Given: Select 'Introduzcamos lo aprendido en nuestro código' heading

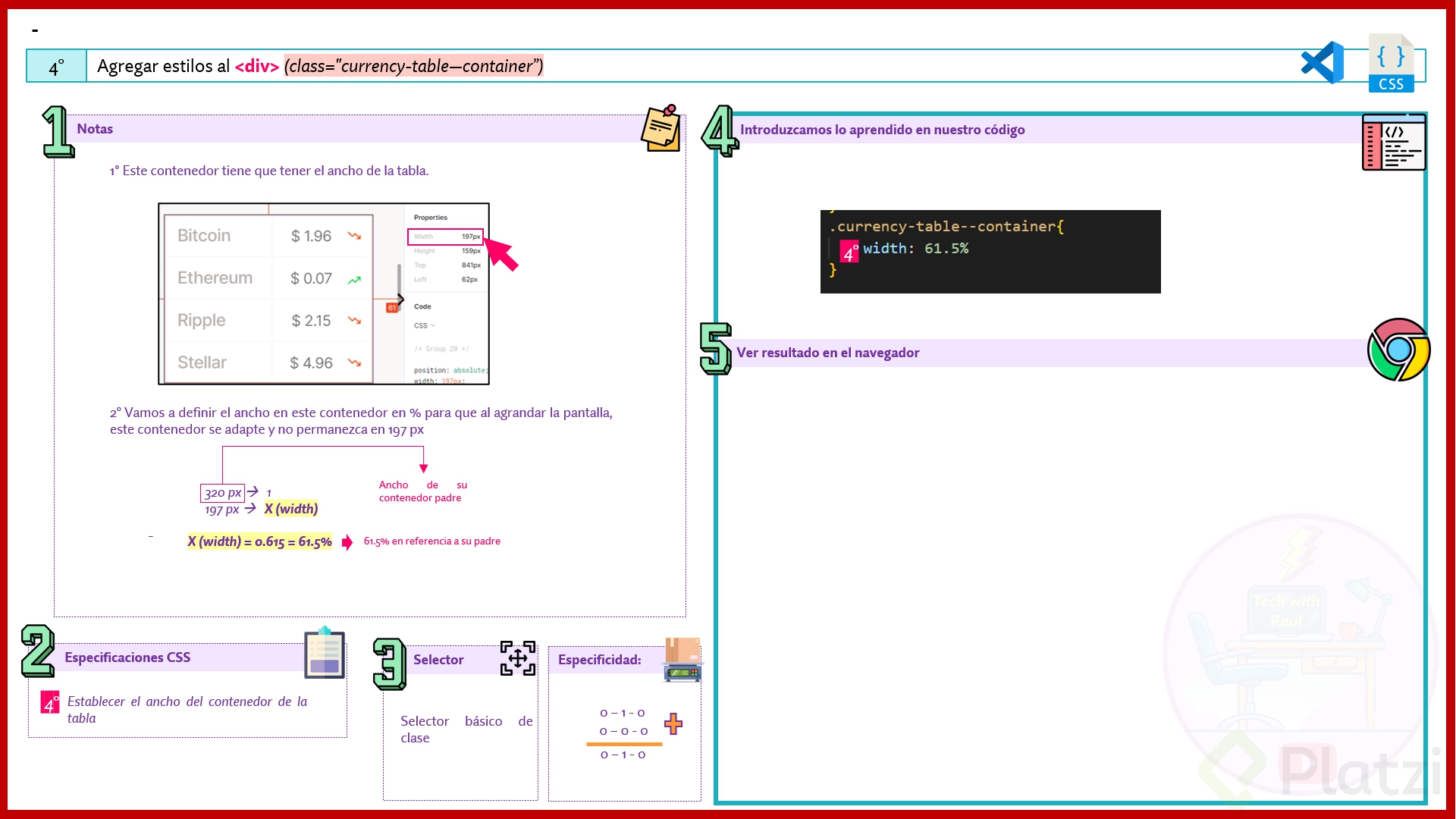Looking at the screenshot, I should (882, 130).
